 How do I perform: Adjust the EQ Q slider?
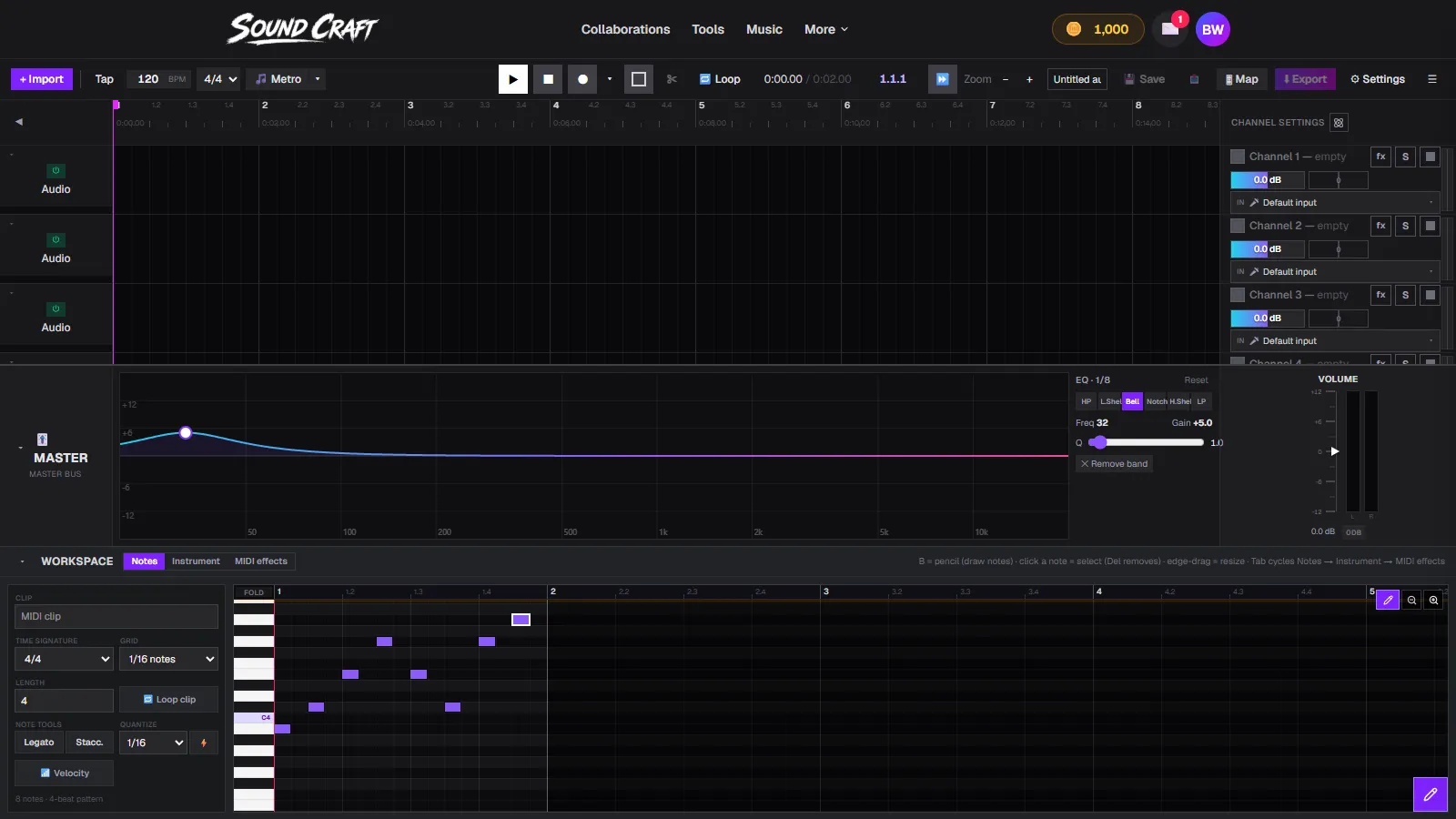tap(1147, 442)
